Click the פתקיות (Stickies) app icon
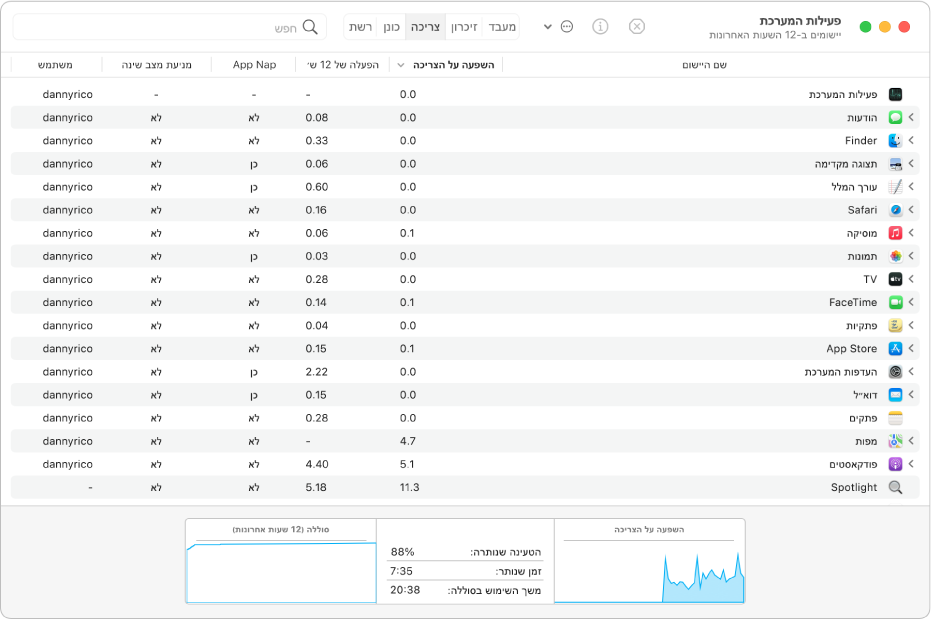 click(x=895, y=326)
